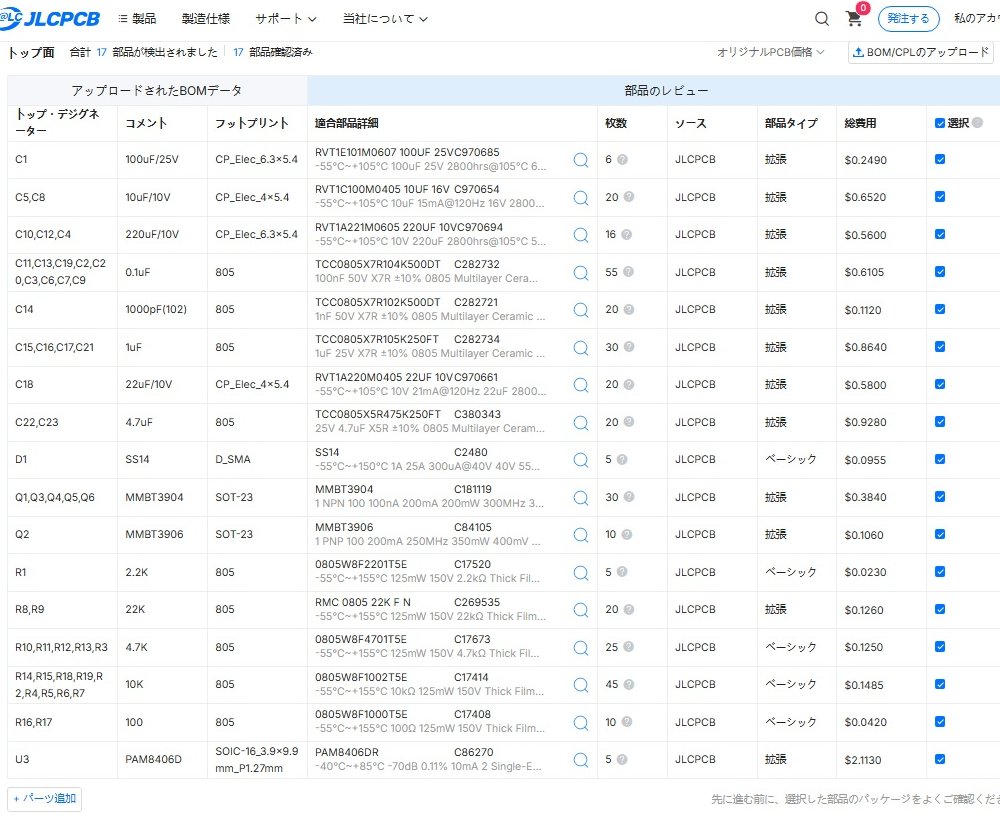Click the 17 部品確認済み count
Screen dimensions: 1000x825
click(272, 52)
